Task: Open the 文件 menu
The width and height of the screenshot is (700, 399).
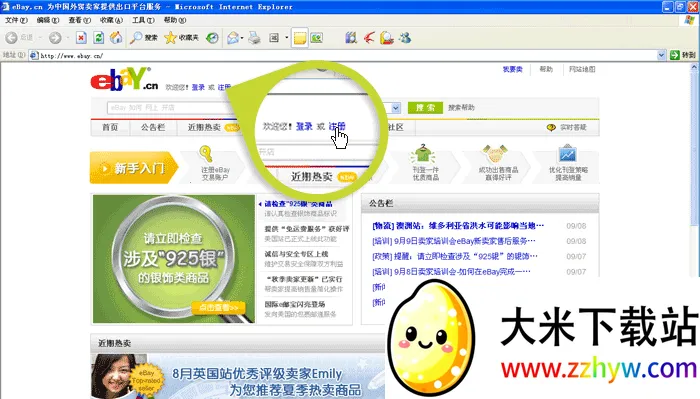Action: [x=17, y=20]
